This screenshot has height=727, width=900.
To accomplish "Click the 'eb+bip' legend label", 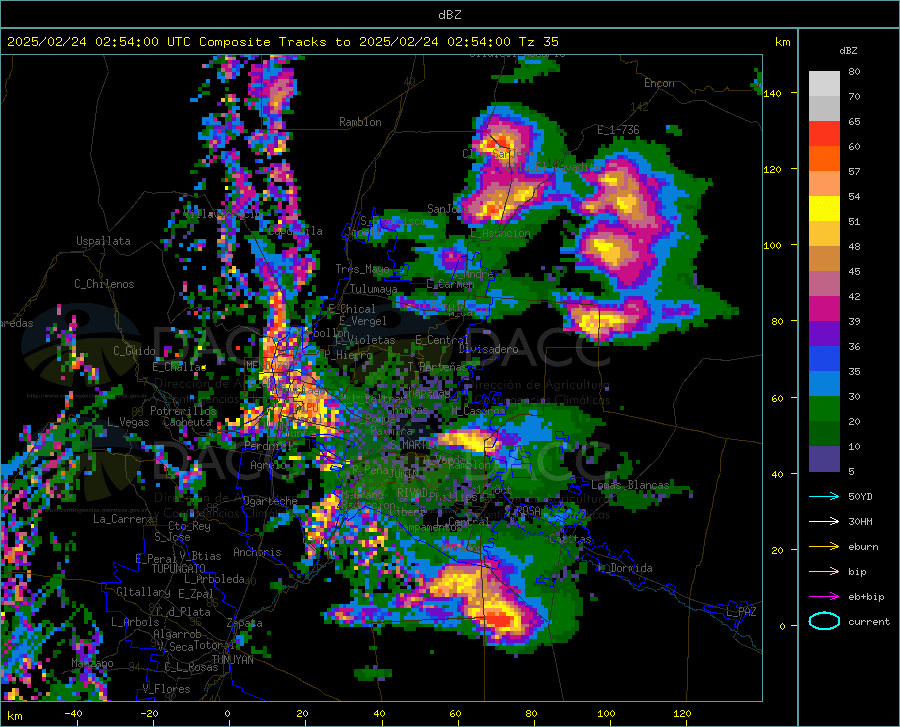I will click(866, 597).
